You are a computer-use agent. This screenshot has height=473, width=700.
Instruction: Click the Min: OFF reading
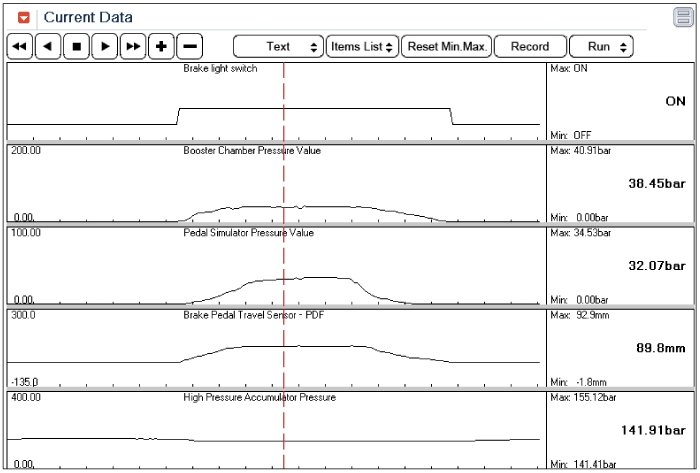[571, 135]
